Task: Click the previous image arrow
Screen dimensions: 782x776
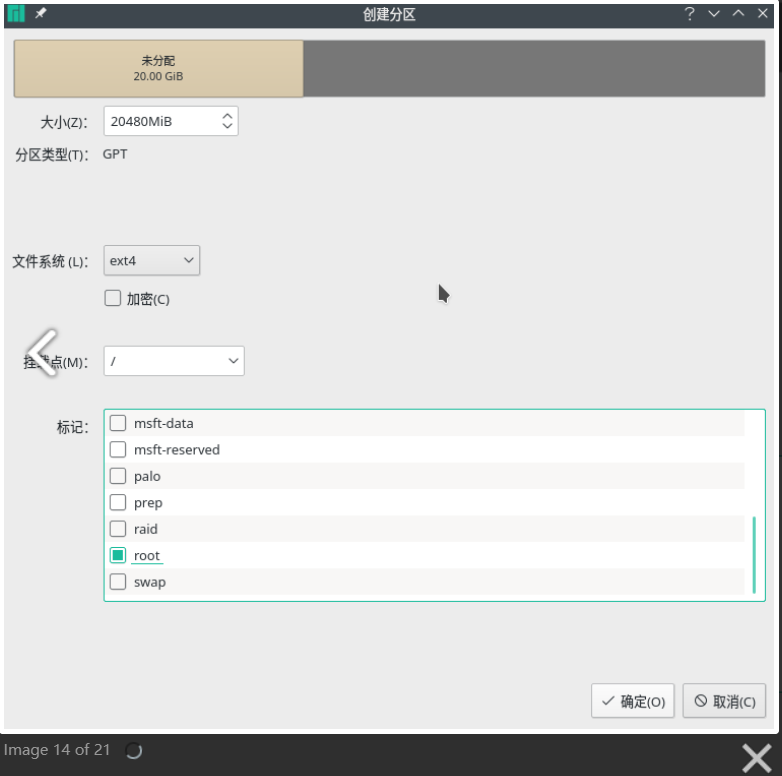Action: (41, 351)
